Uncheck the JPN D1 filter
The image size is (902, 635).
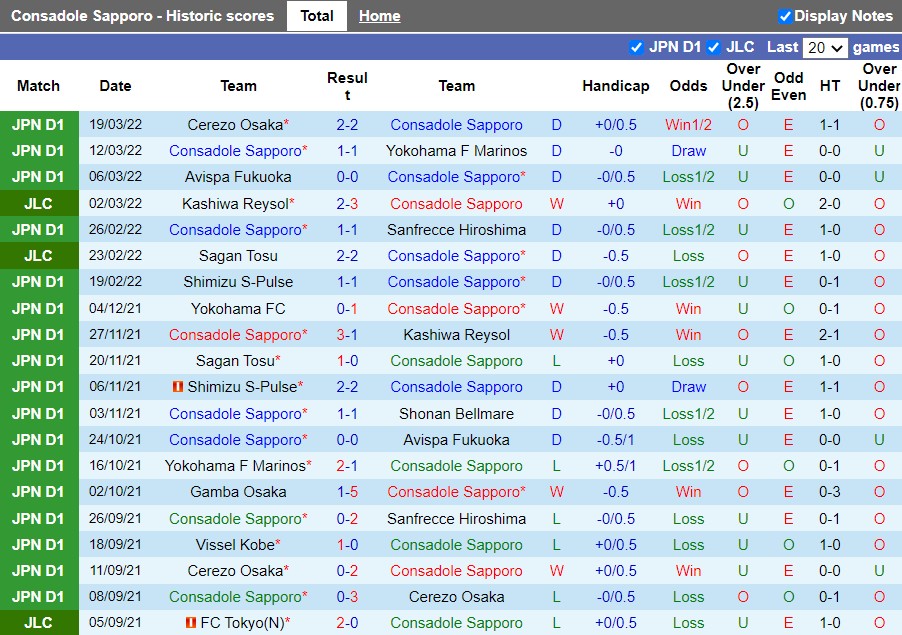[x=636, y=47]
